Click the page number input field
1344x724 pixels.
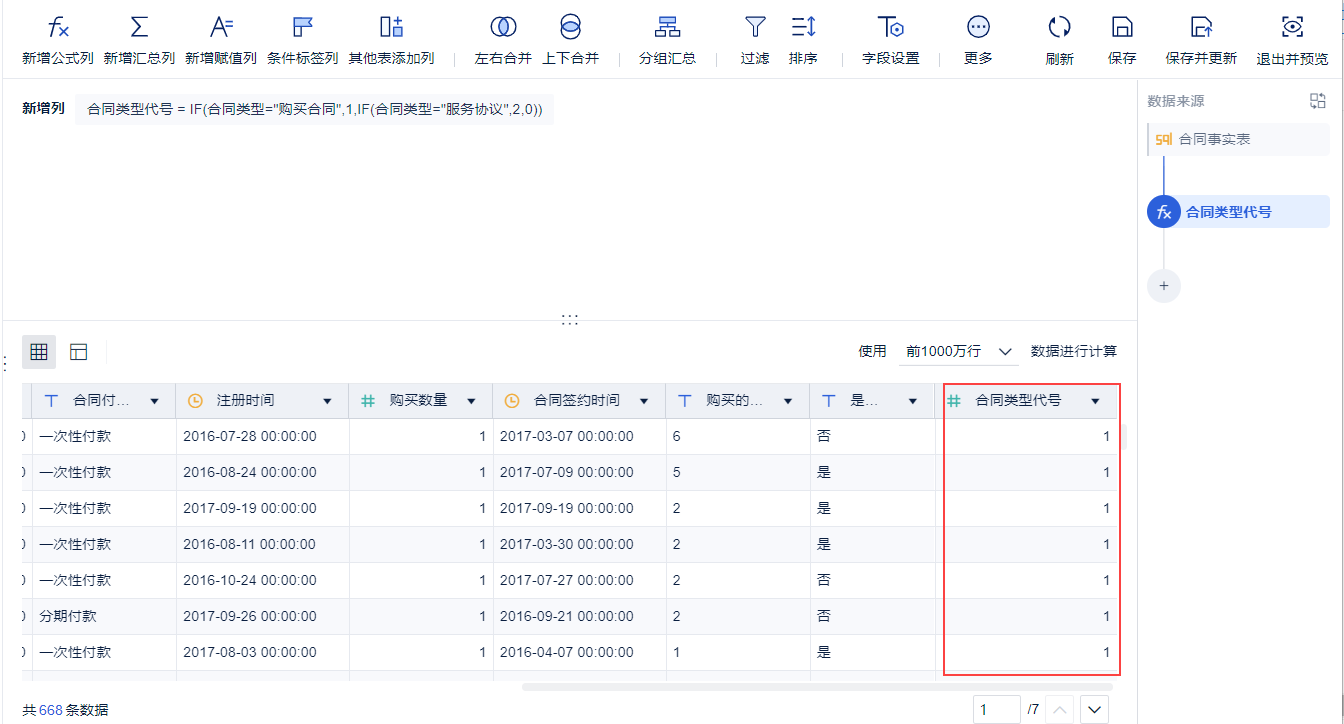996,710
